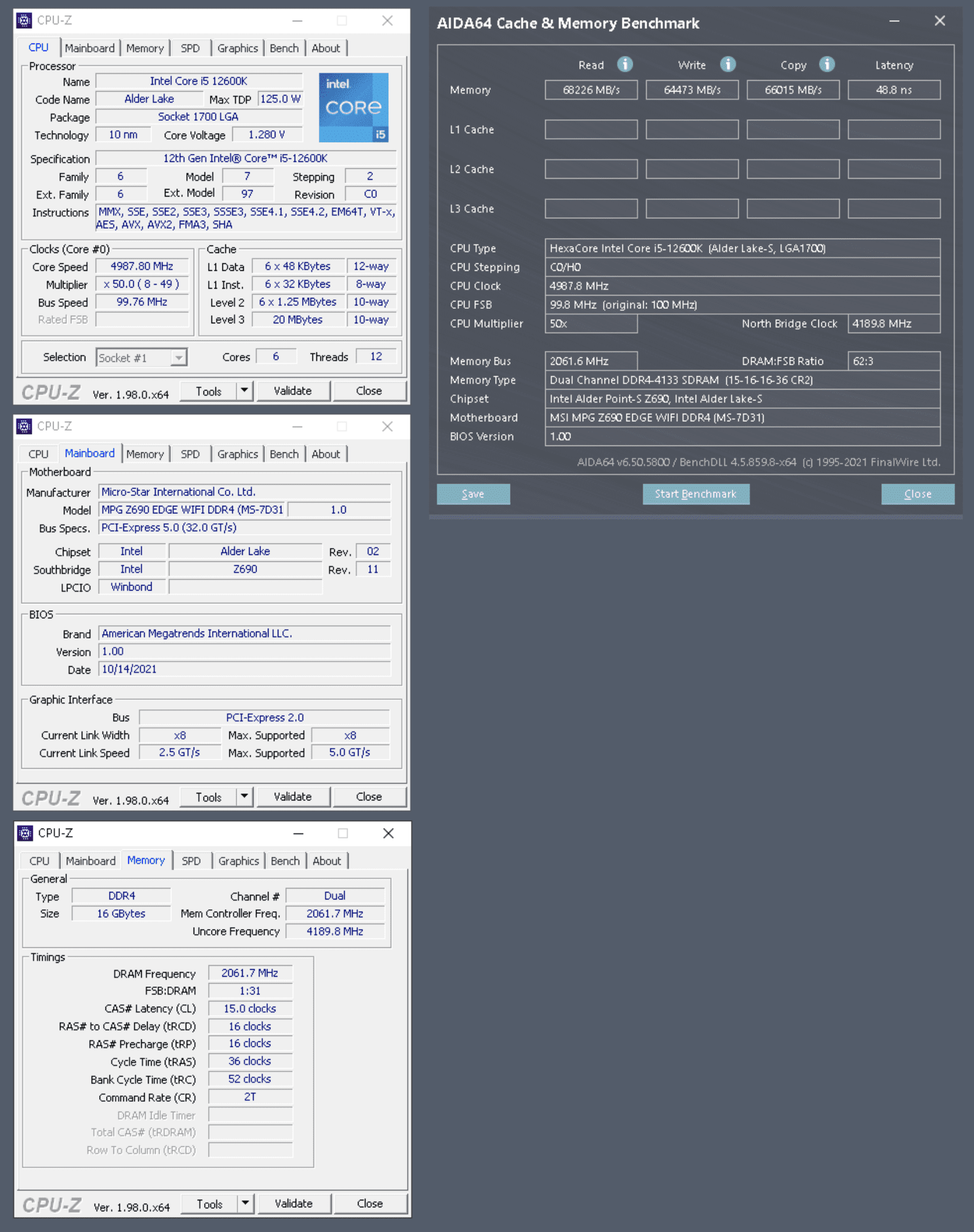
Task: Click Uncore Frequency value 4189.8 MHz
Action: tap(335, 932)
